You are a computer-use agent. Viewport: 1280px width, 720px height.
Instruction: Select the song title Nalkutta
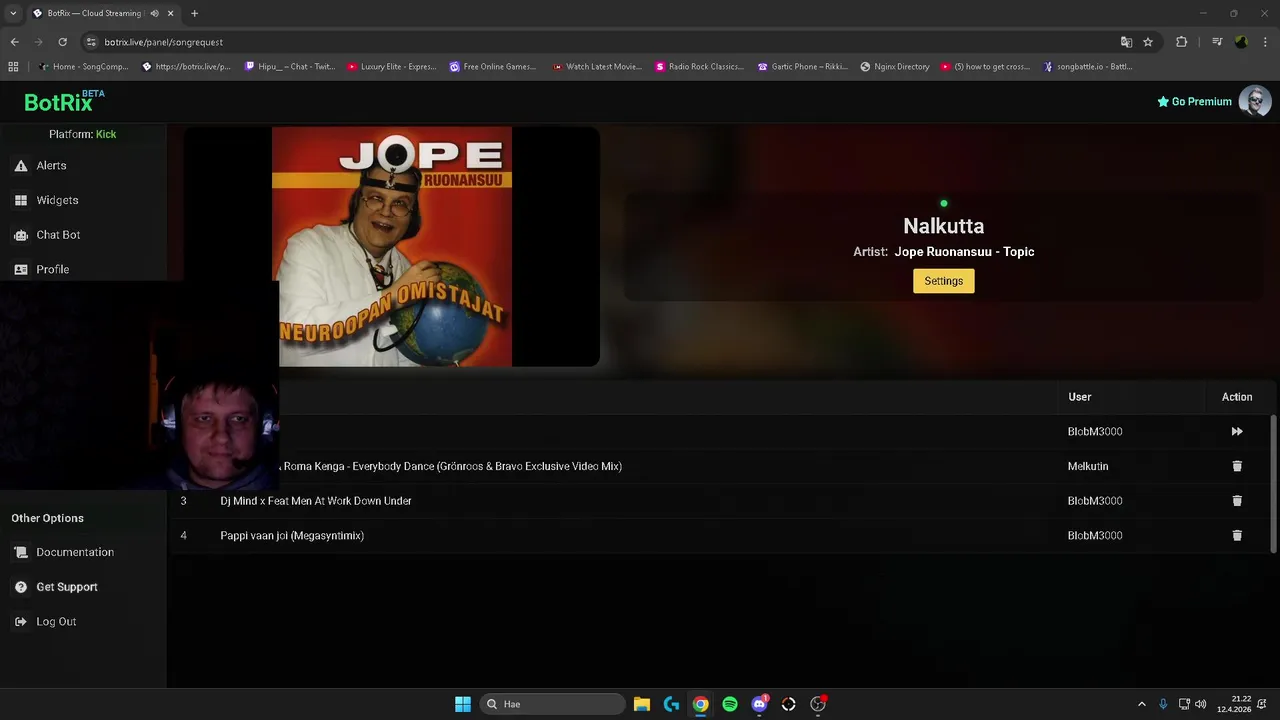pos(943,226)
